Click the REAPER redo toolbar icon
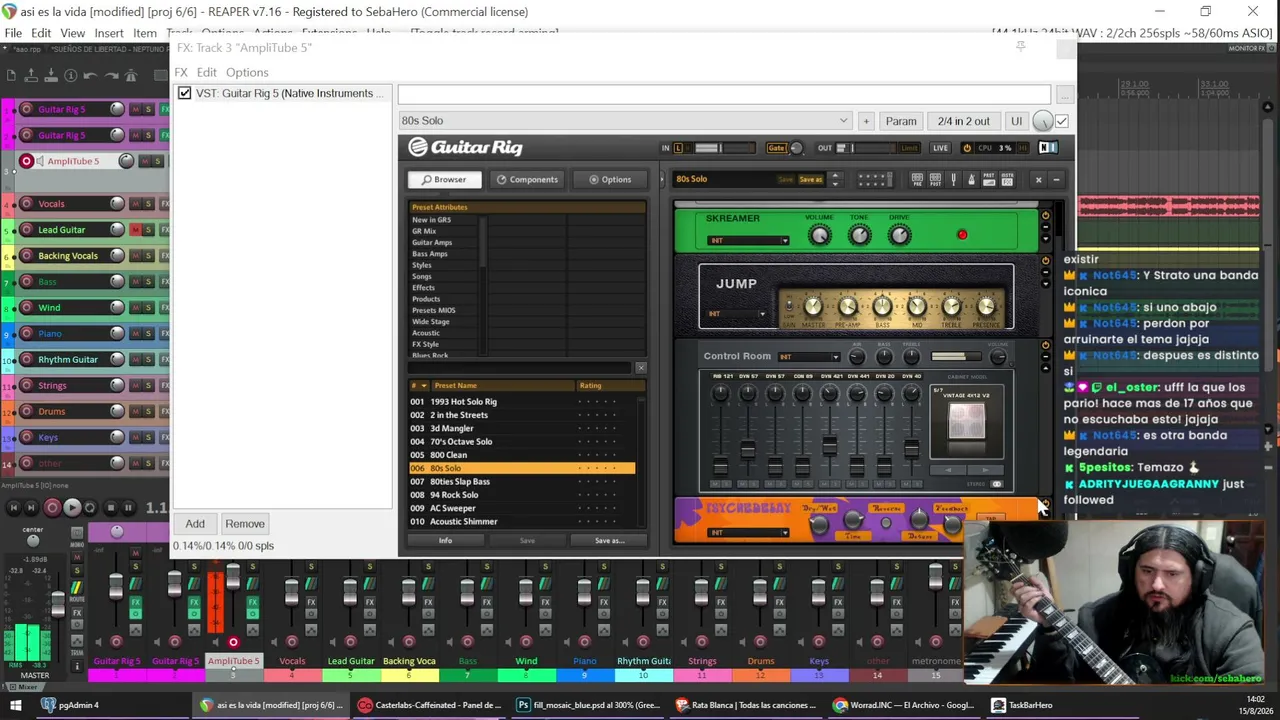This screenshot has width=1280, height=720. 111,75
